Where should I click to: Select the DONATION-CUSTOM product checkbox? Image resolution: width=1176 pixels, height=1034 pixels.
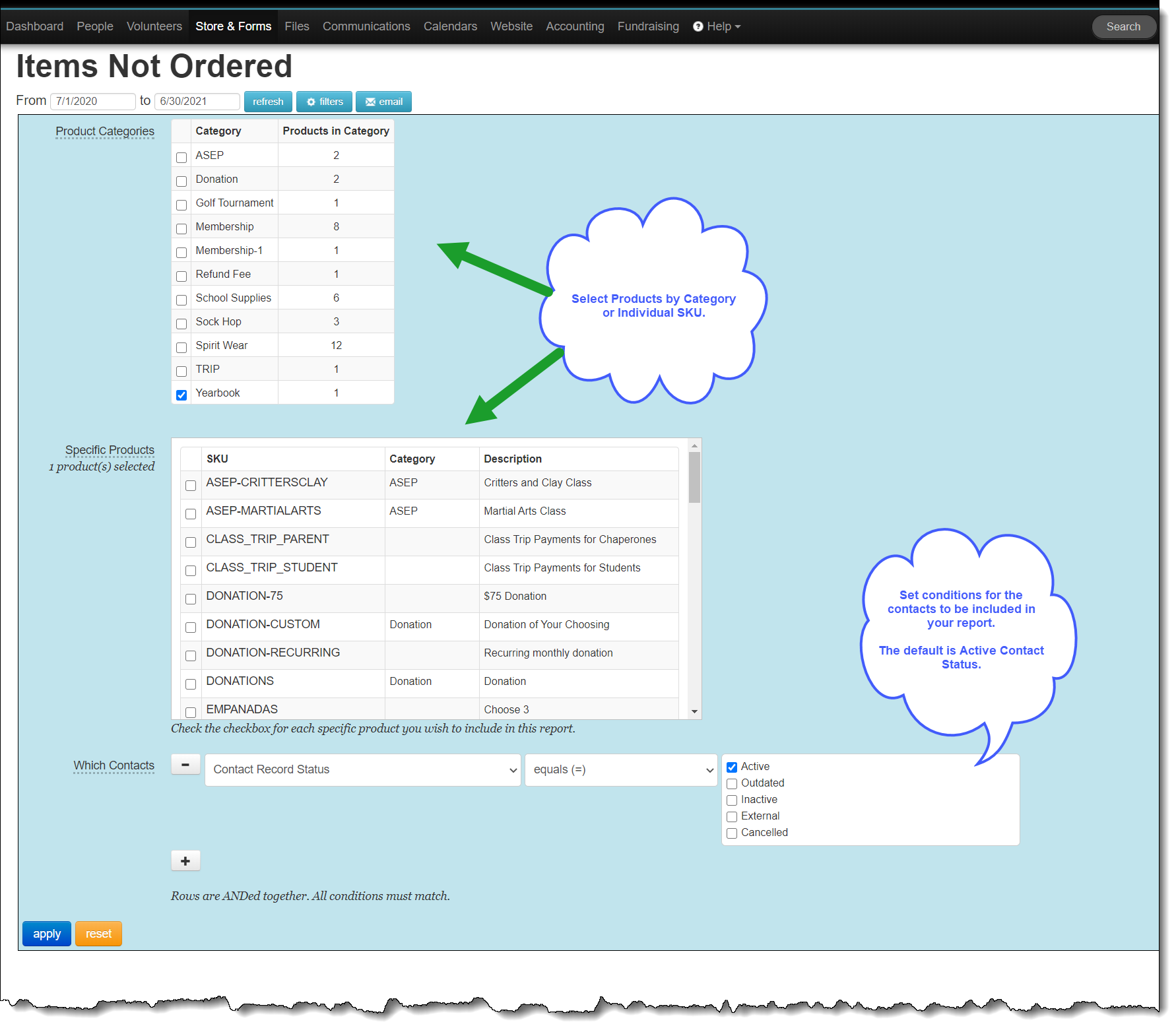tap(191, 628)
